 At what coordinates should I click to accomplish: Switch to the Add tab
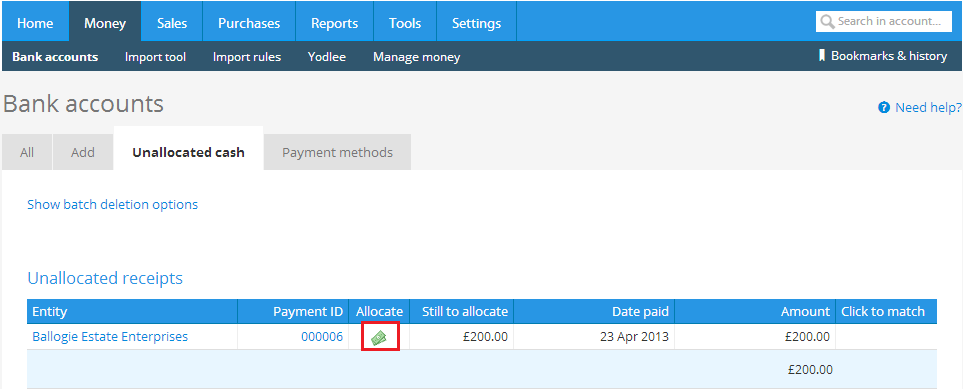83,152
